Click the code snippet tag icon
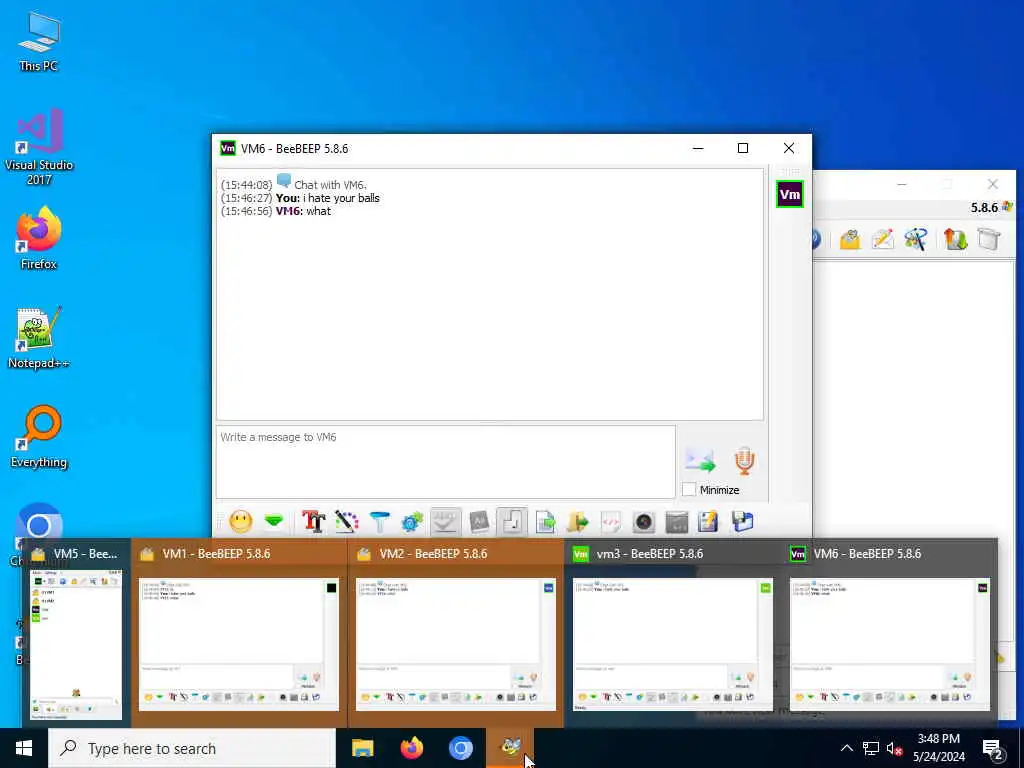The image size is (1024, 768). pyautogui.click(x=611, y=522)
